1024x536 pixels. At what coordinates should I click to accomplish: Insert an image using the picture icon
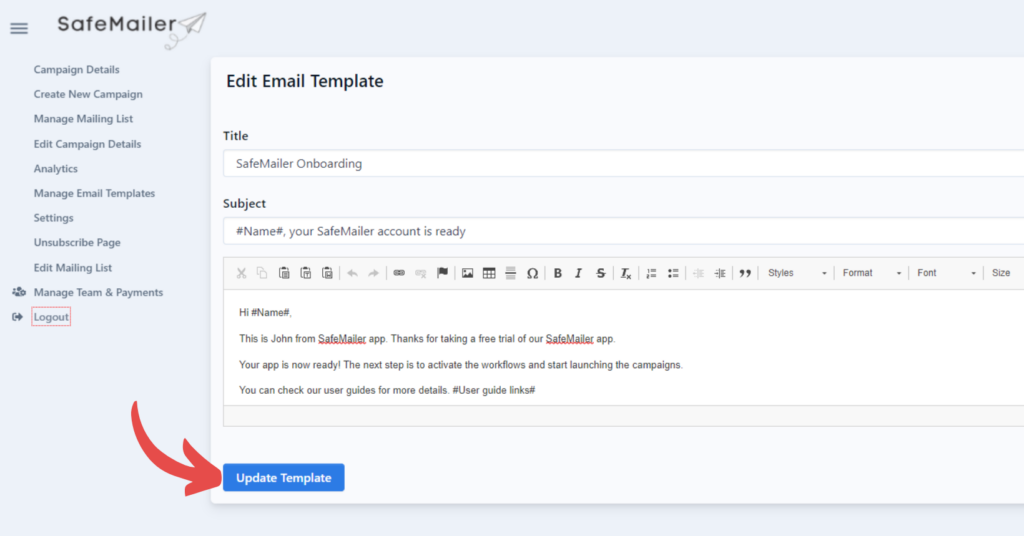[x=468, y=273]
